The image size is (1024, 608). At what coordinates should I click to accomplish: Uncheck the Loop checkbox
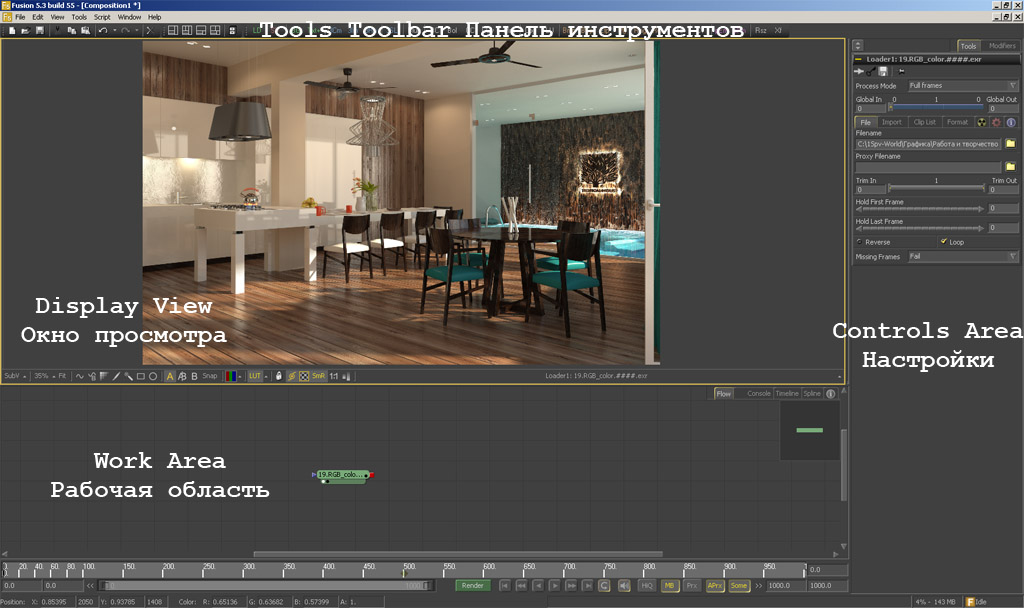[943, 242]
